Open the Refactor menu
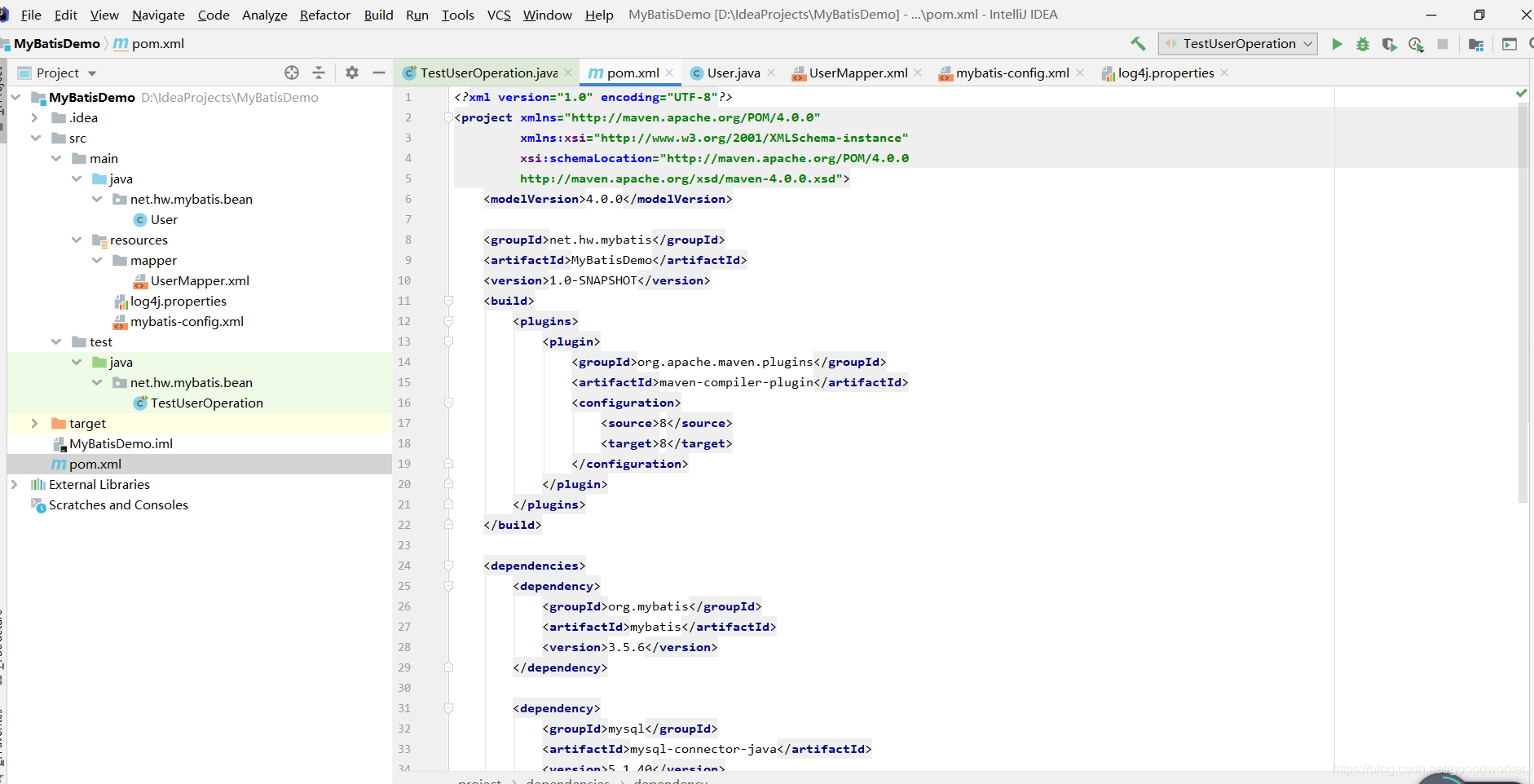1534x784 pixels. click(325, 15)
